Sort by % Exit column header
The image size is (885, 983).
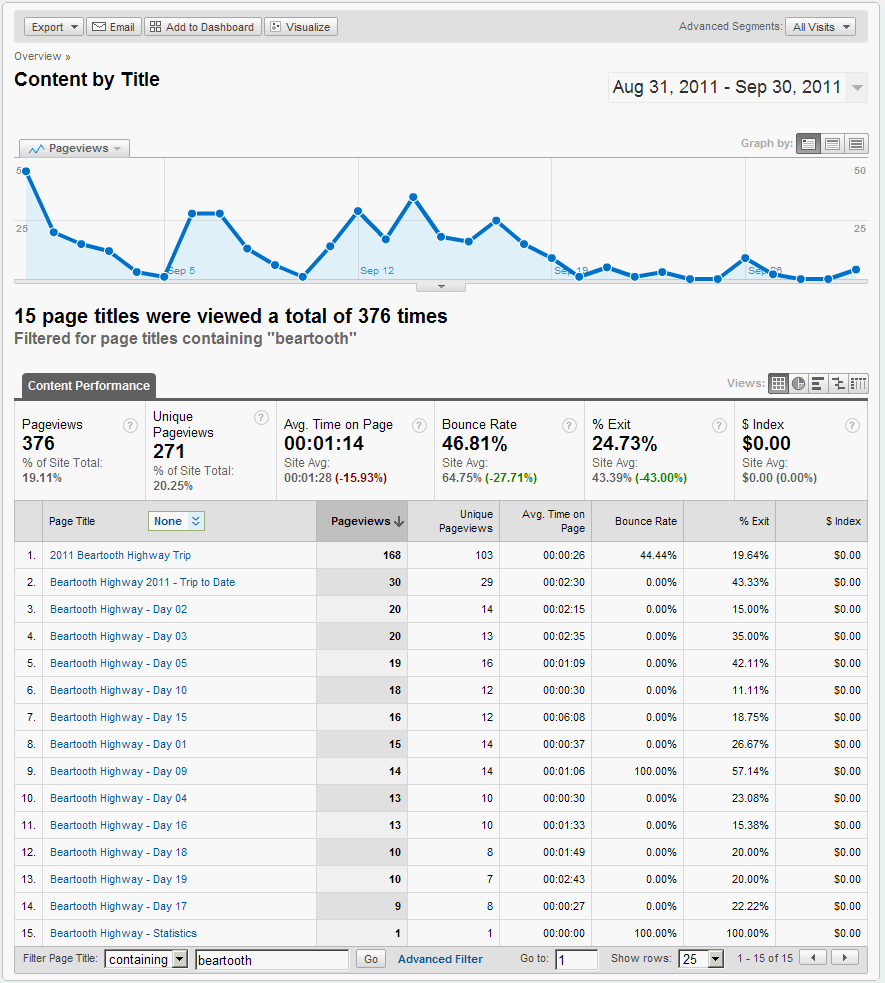[730, 521]
